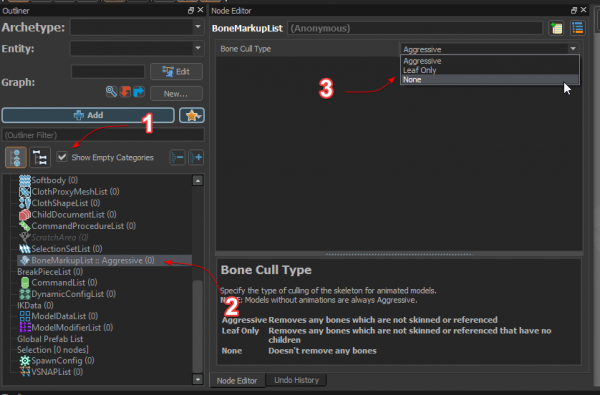This screenshot has height=395, width=600.
Task: Click the ScratchArea icon
Action: 25,237
